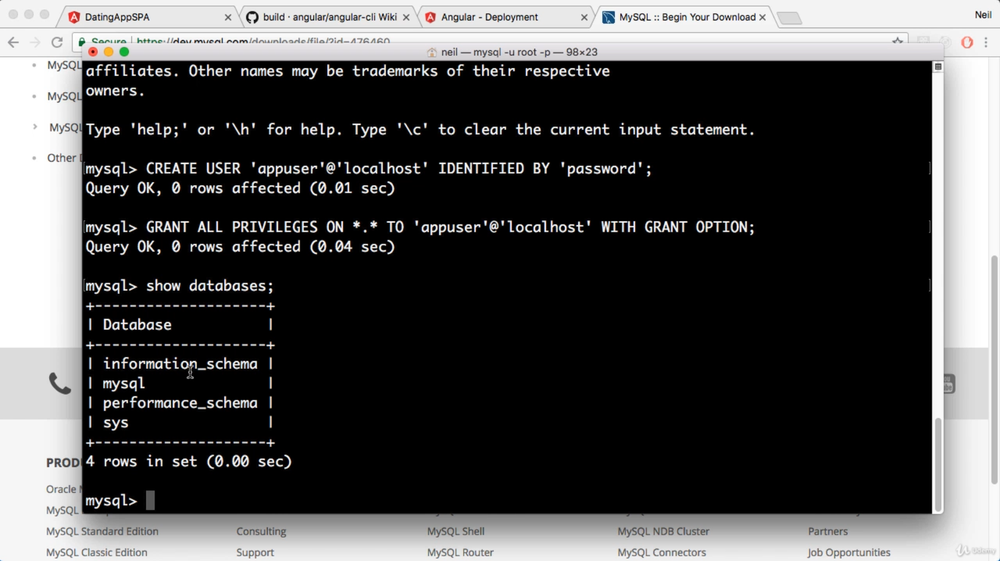
Task: Go back in browser history
Action: (13, 42)
